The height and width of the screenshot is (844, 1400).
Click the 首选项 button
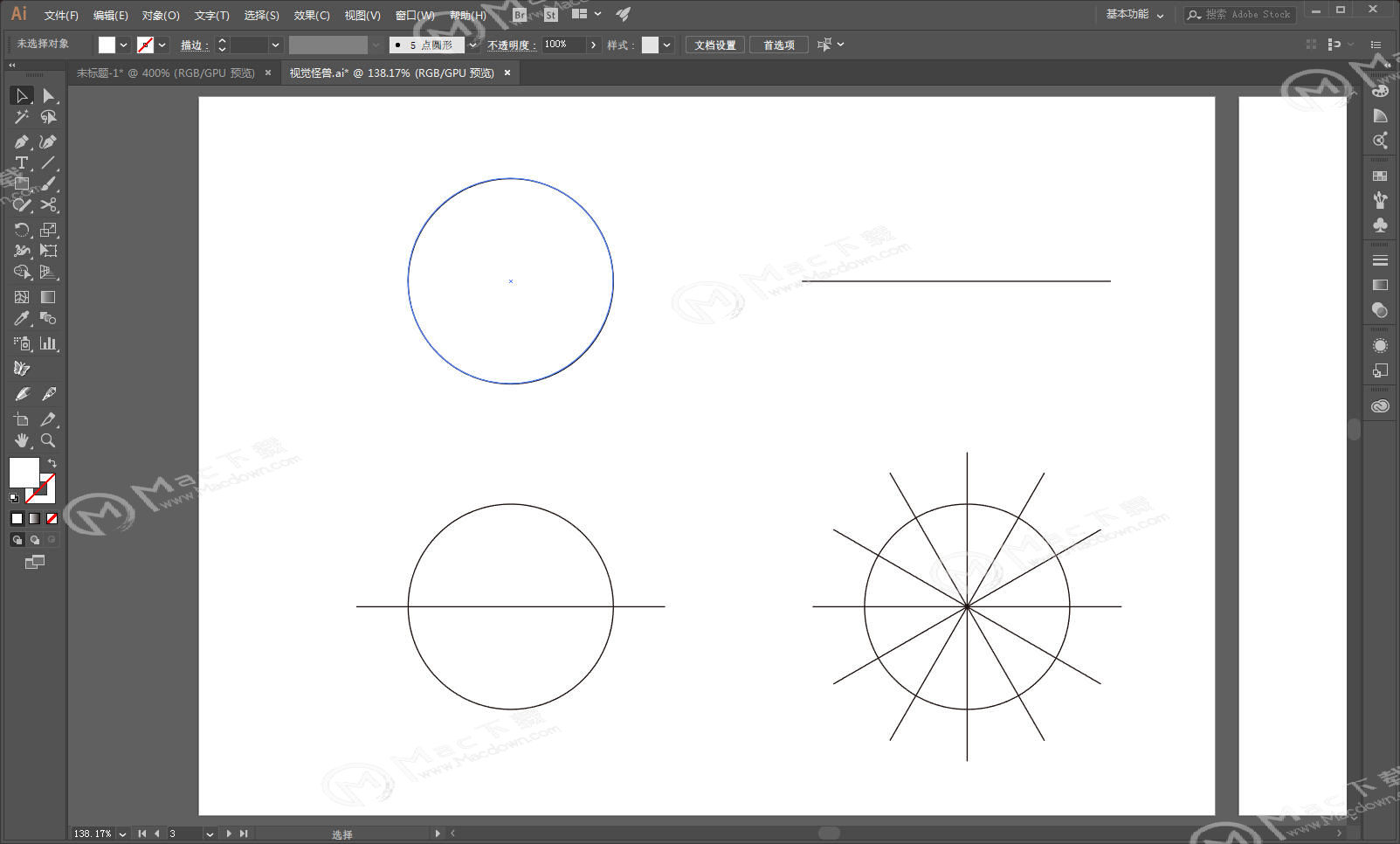[778, 45]
